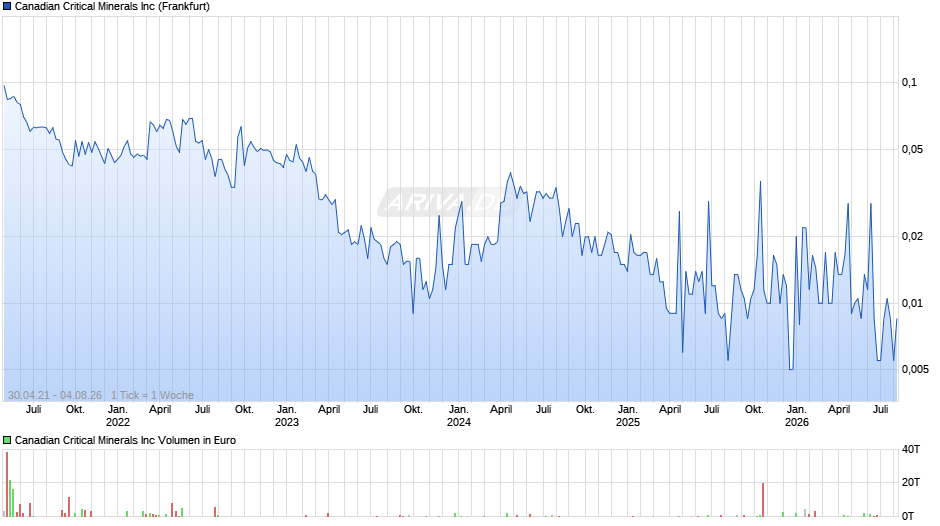Viewport: 940px width, 526px height.
Task: Click the tallest red volume bar at chart start
Action: pyautogui.click(x=7, y=484)
